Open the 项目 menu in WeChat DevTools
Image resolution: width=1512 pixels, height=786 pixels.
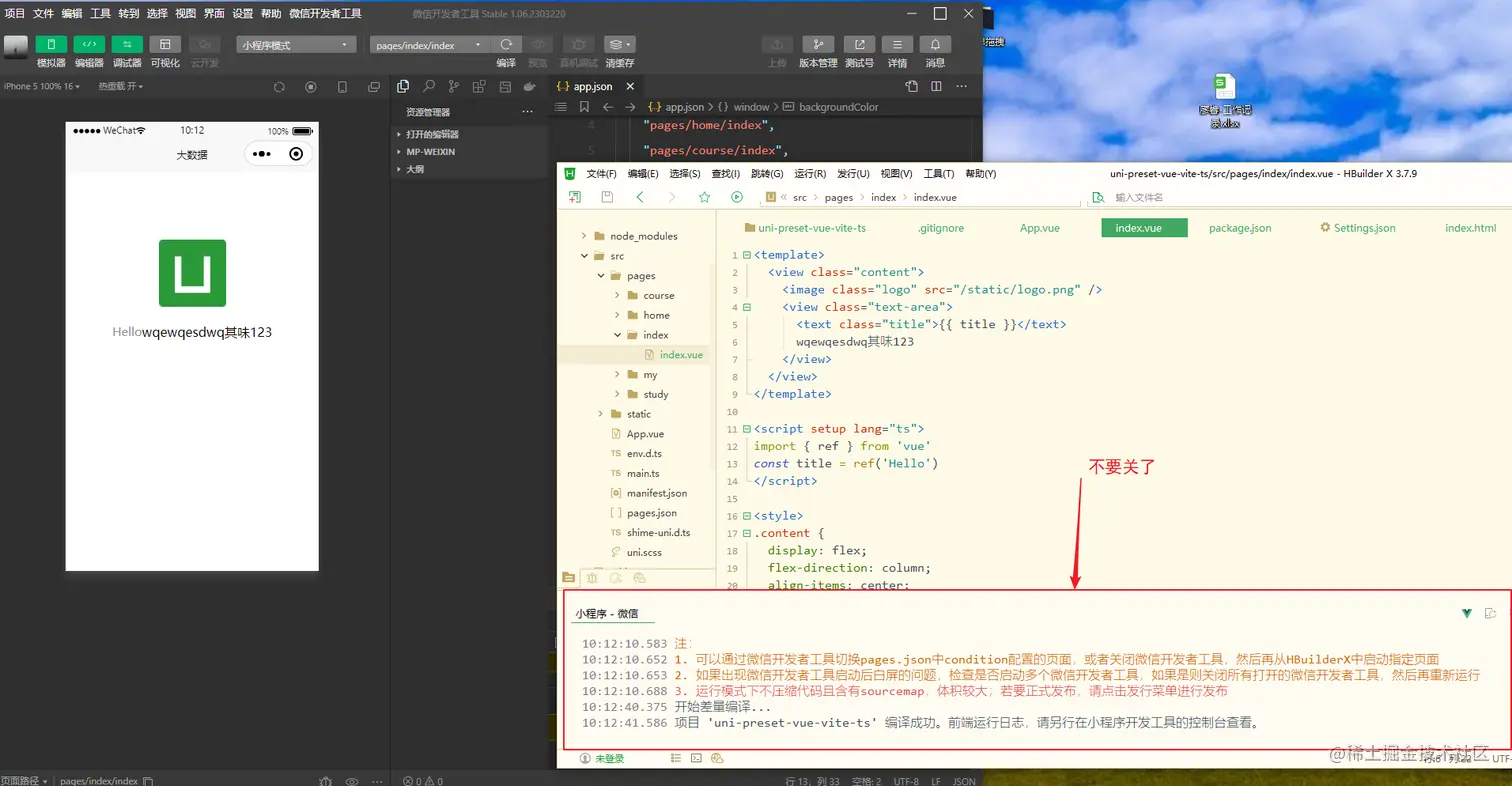(15, 14)
